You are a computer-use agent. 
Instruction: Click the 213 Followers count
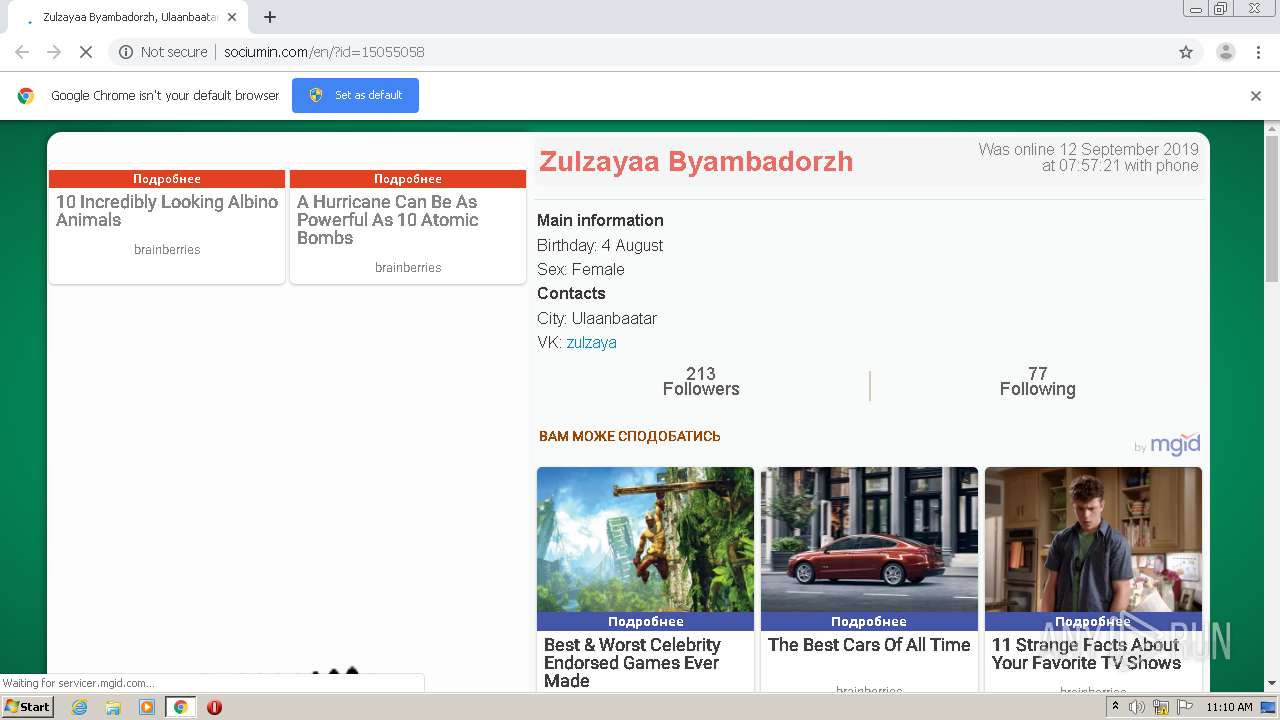[x=701, y=382]
